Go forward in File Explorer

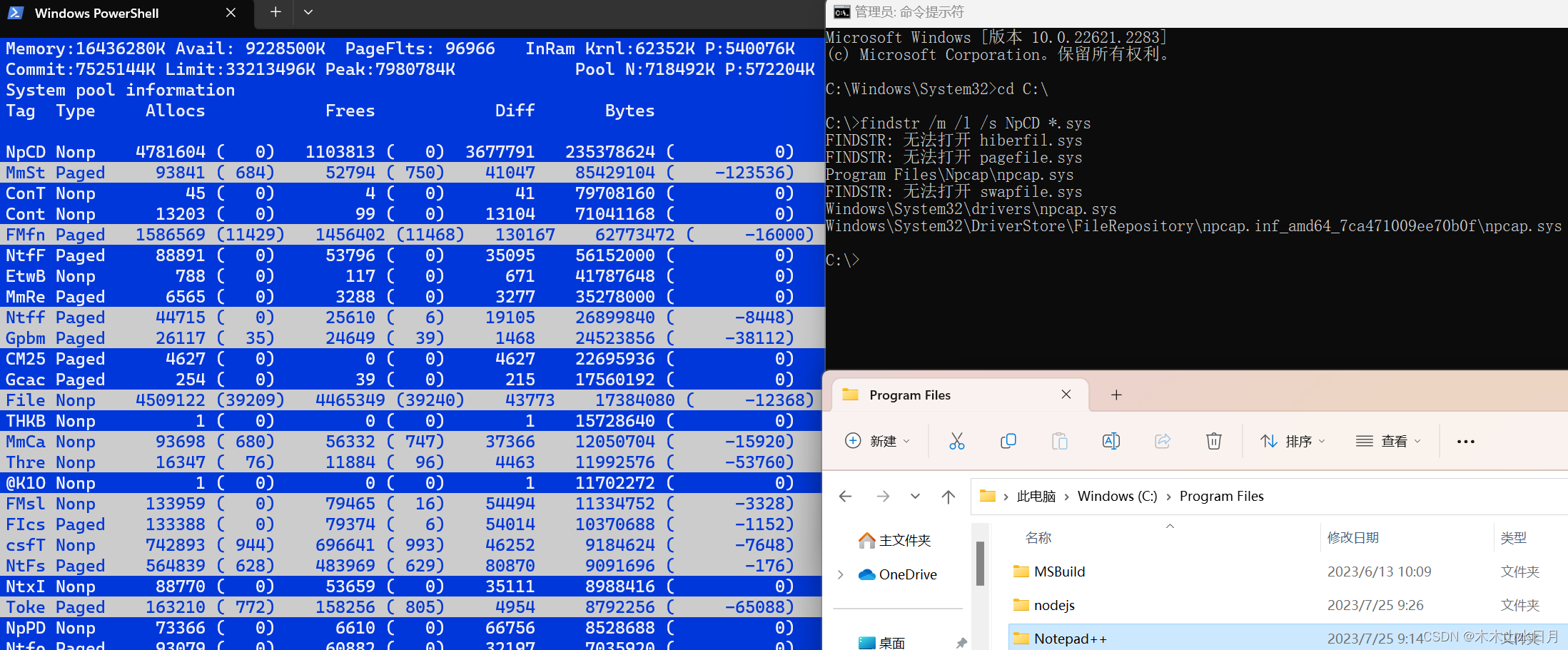(x=883, y=496)
